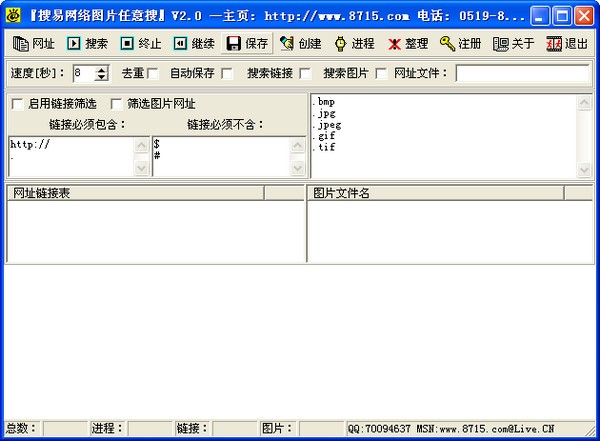Select the .jpg extension line

point(324,113)
